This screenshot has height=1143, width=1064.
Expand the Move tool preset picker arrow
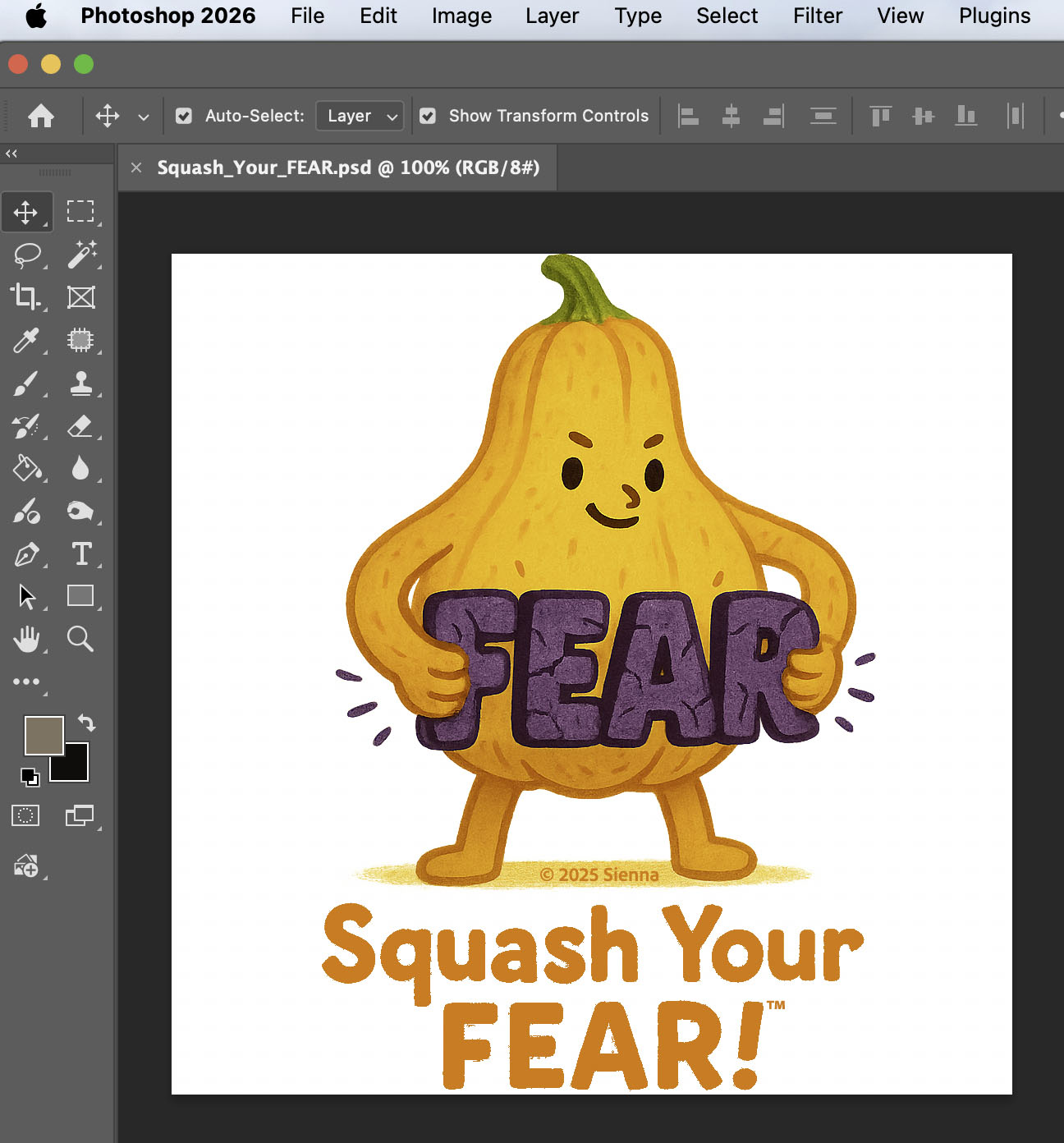(144, 117)
